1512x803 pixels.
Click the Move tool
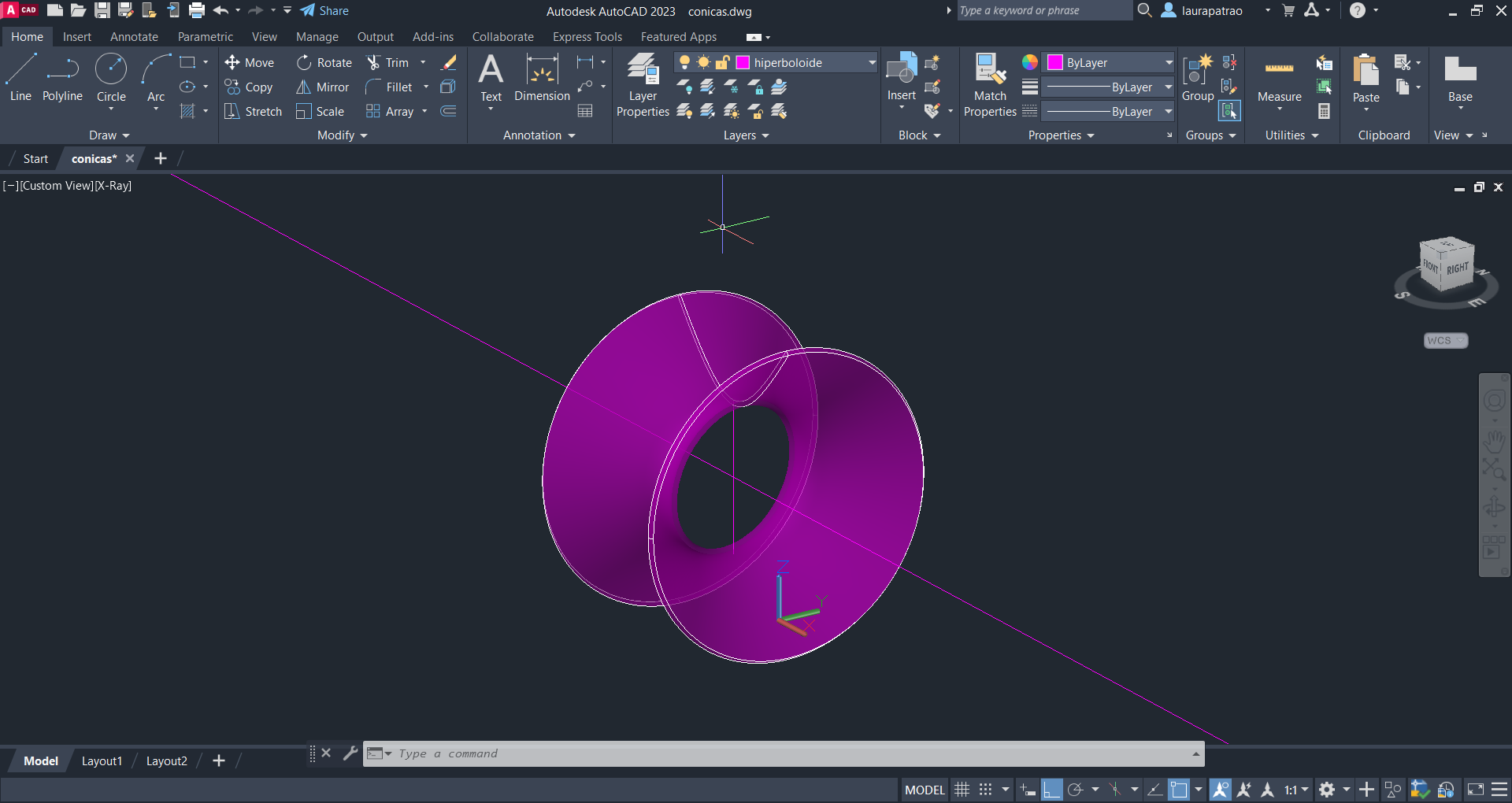coord(249,63)
